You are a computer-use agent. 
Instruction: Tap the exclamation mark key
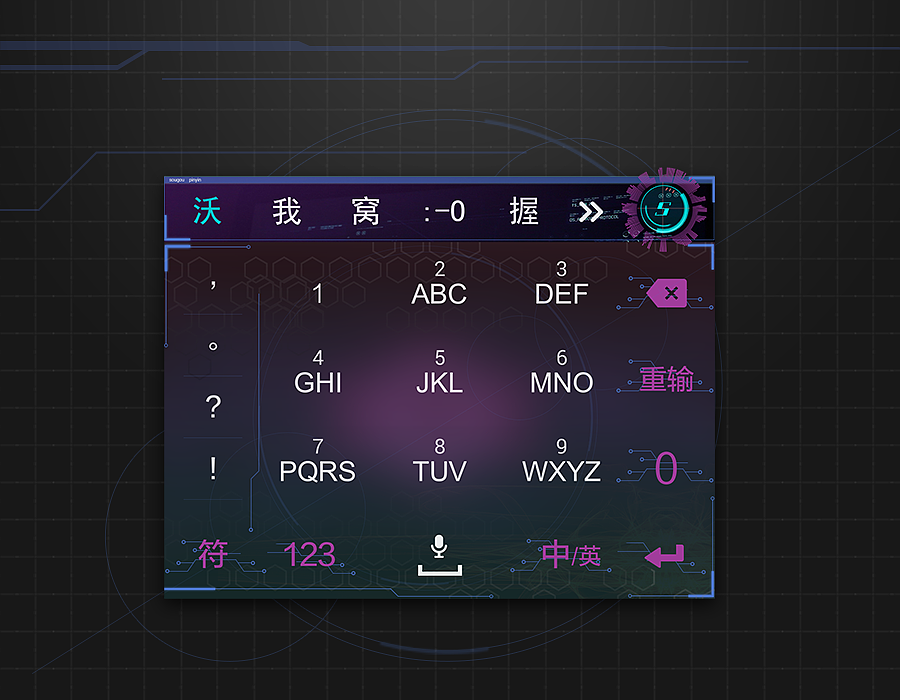213,468
